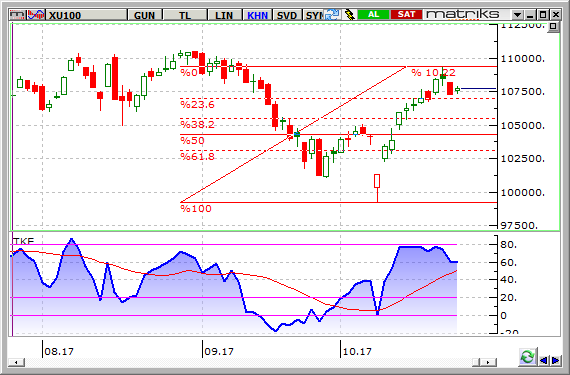Click the 105000 price axis value

point(523,126)
